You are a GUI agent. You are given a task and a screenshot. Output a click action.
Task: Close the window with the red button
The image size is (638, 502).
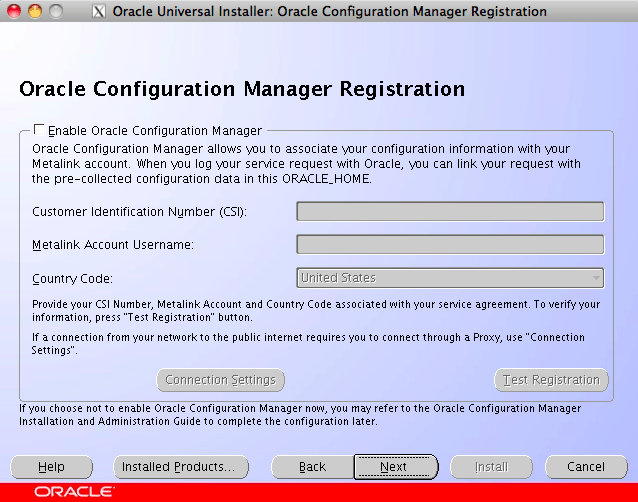click(x=13, y=12)
